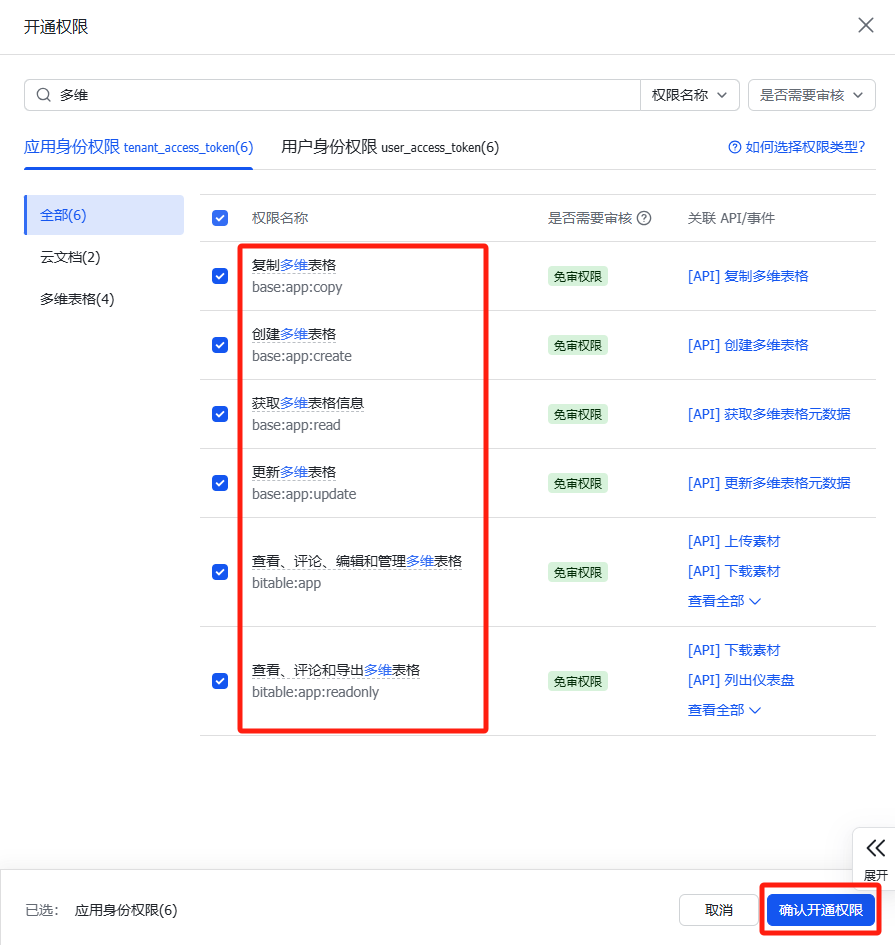This screenshot has width=895, height=945.
Task: Switch to 用户身份权限 user_access_token tab
Action: 390,147
